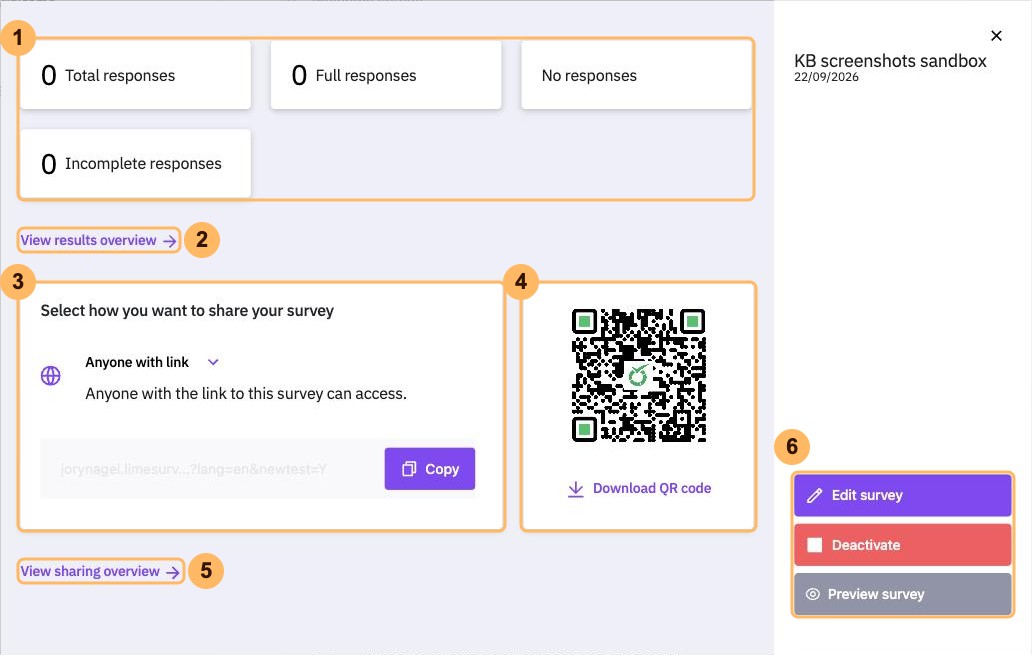Close the survey side panel with X

[996, 36]
